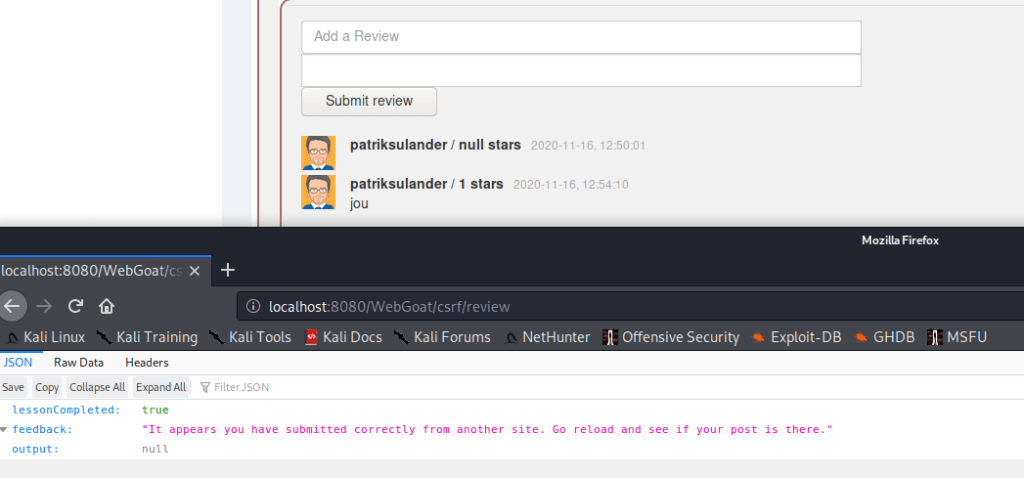Reload the current page
Image resolution: width=1024 pixels, height=478 pixels.
(75, 306)
